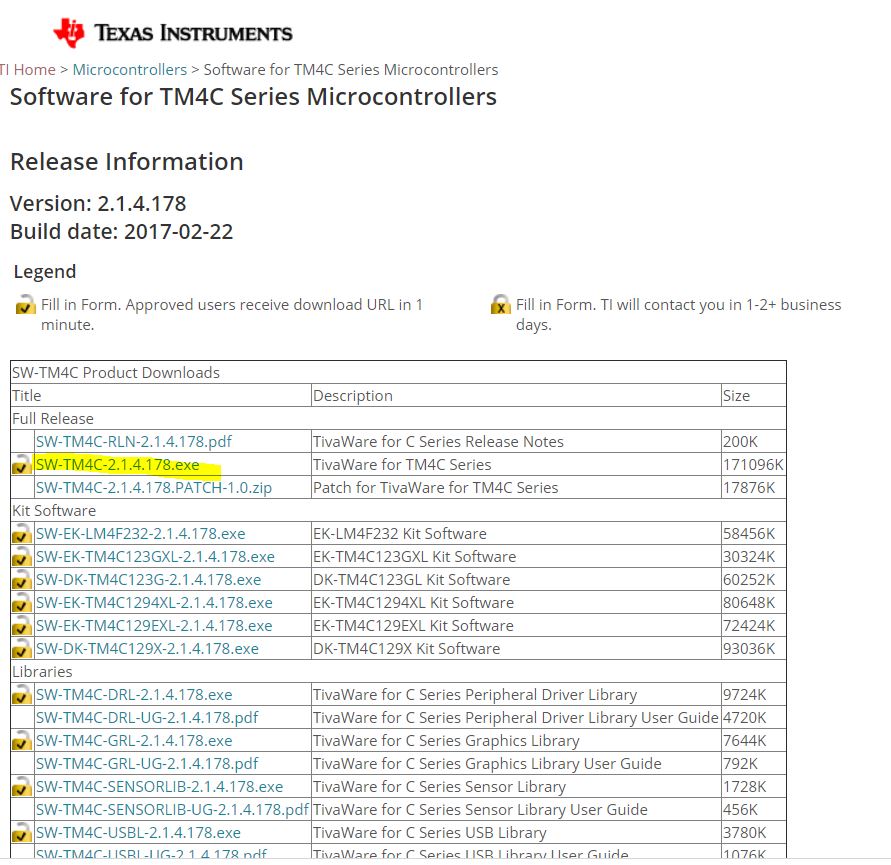Screen dimensions: 891x865
Task: Click the 171096K size cell
Action: click(x=753, y=464)
